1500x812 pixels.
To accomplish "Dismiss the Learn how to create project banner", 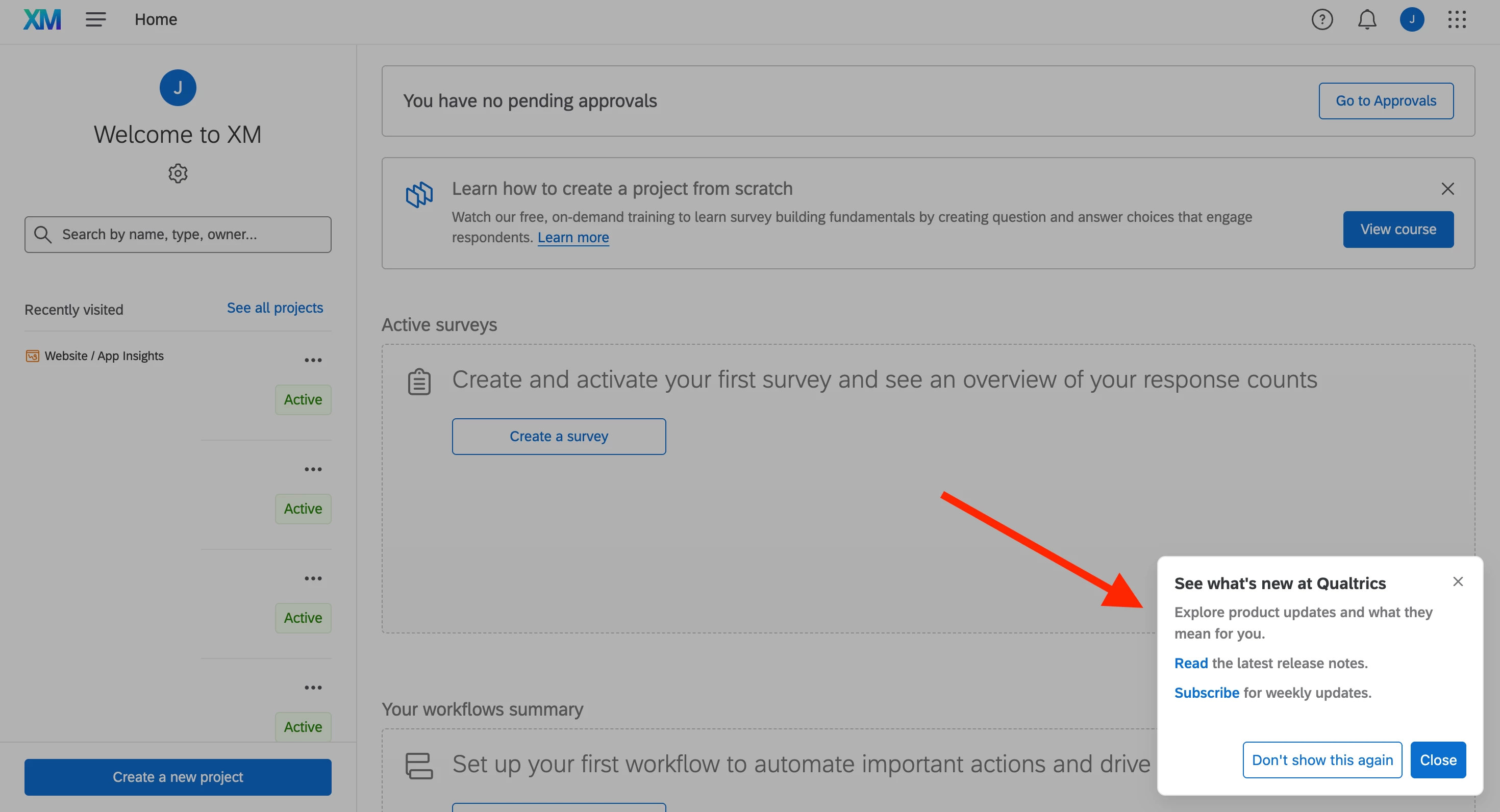I will pyautogui.click(x=1447, y=189).
